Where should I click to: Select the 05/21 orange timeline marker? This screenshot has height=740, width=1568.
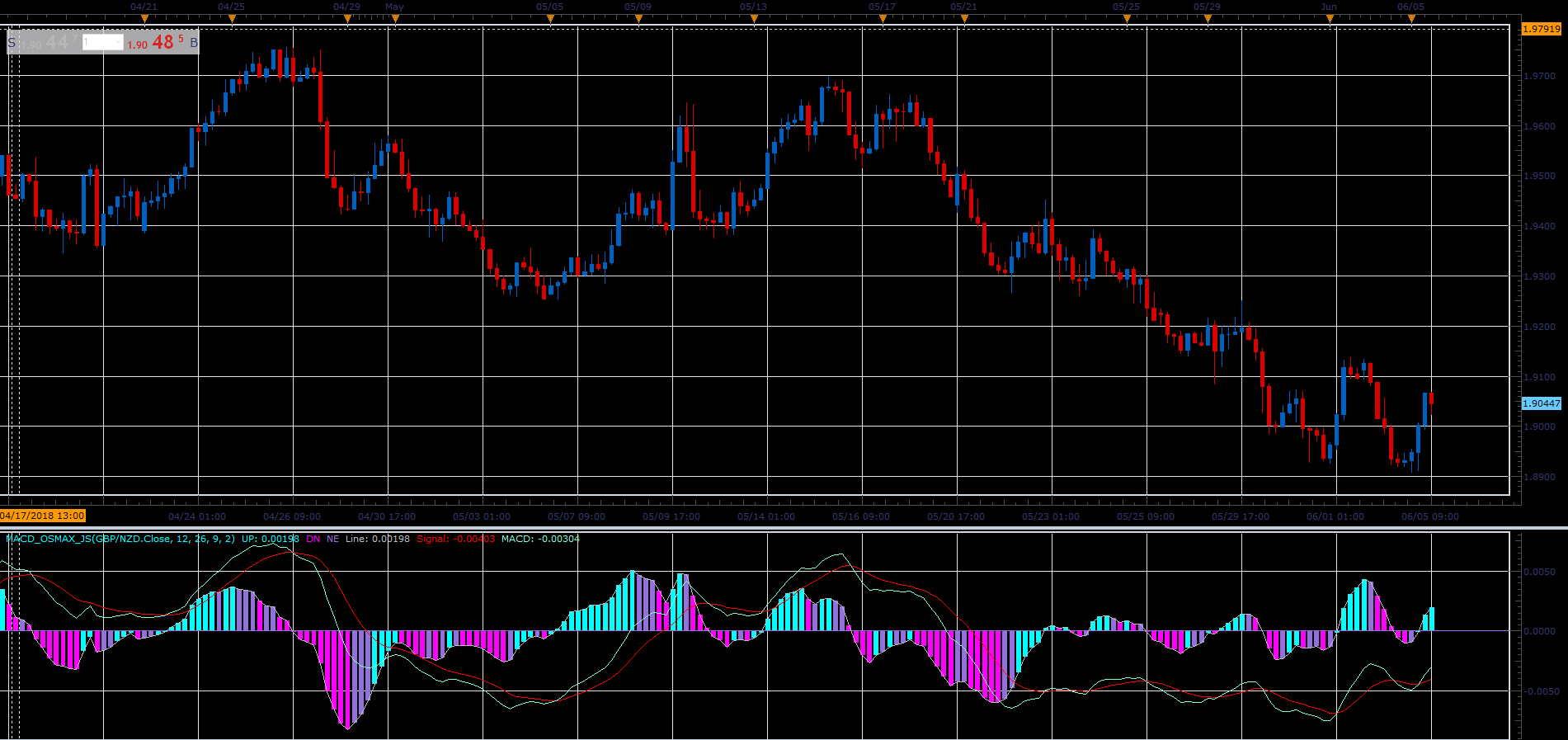[x=963, y=18]
